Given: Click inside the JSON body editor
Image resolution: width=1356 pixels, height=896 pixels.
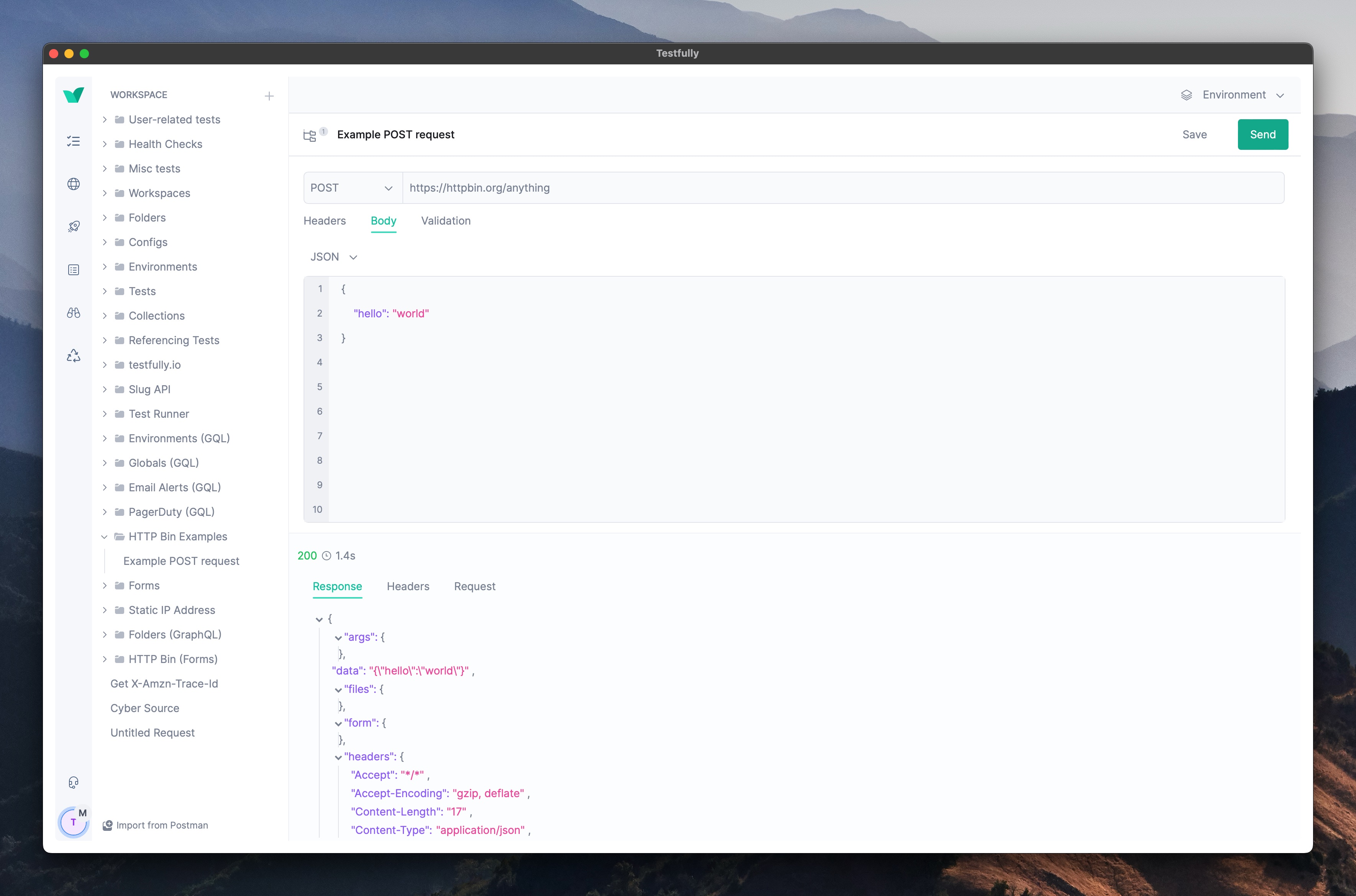Looking at the screenshot, I should tap(806, 399).
